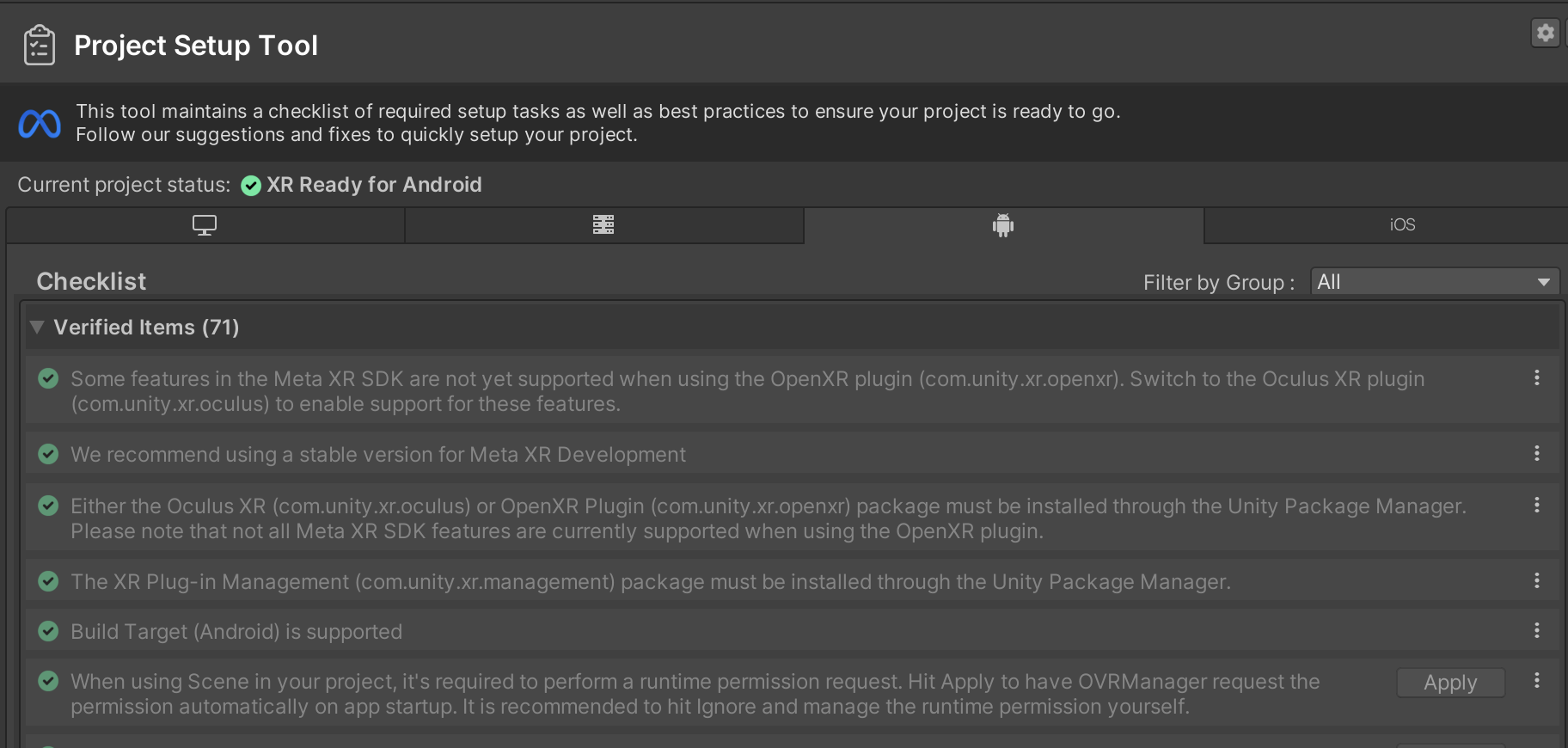Open the settings gear in Project Setup Tool
This screenshot has height=748, width=1568.
1545,33
